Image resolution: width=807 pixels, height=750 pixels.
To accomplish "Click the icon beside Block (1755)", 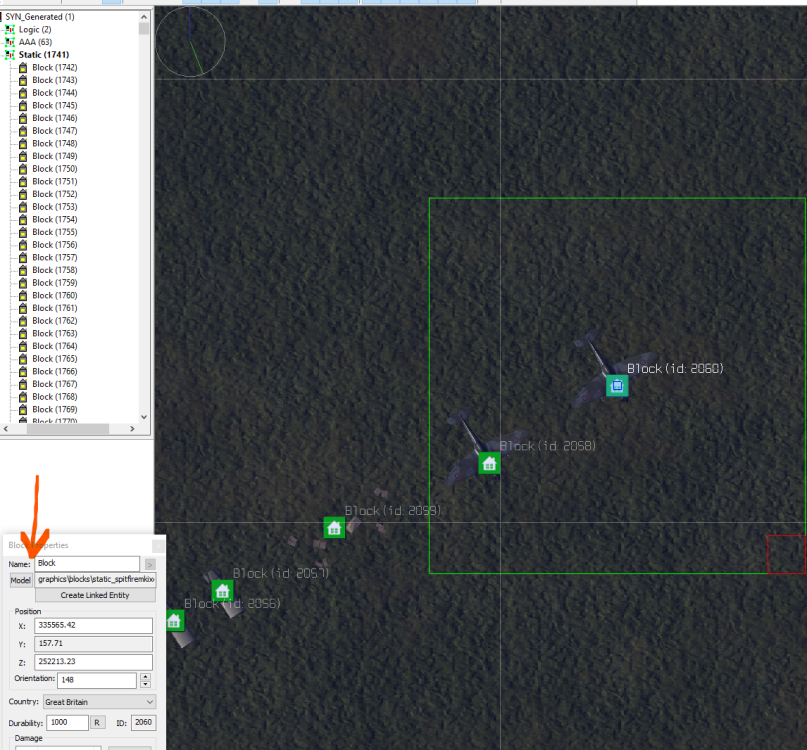I will point(23,232).
